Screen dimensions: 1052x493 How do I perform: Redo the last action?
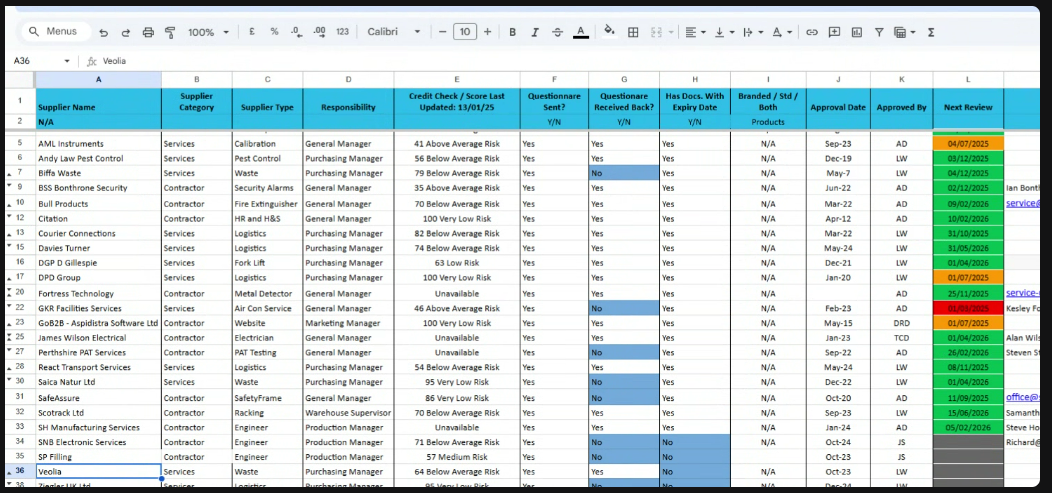point(125,32)
